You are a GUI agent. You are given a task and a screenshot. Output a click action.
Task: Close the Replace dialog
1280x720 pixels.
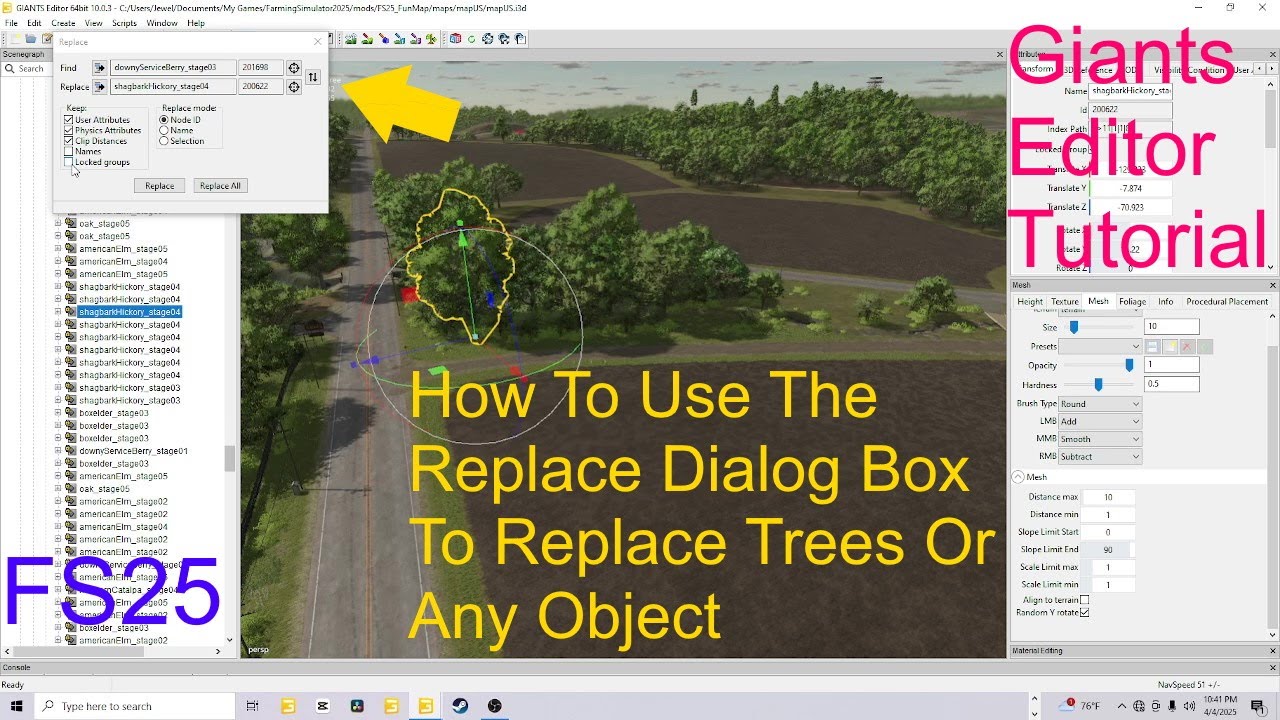coord(318,42)
